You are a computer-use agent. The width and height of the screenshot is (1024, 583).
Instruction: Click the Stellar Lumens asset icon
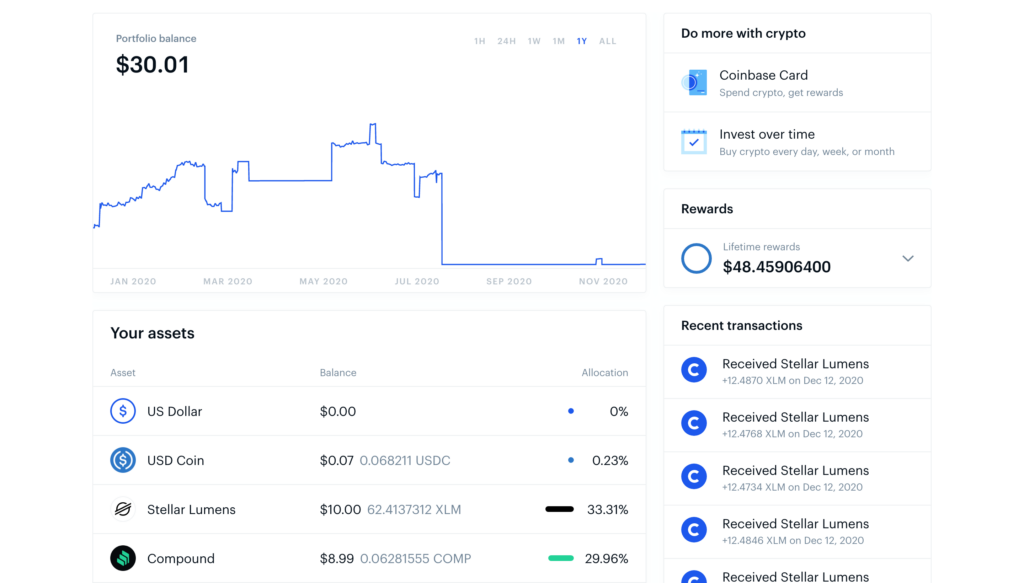pos(123,509)
